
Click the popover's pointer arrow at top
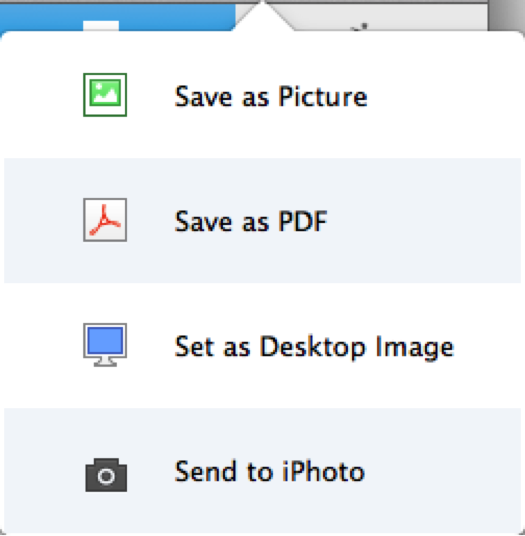click(262, 16)
